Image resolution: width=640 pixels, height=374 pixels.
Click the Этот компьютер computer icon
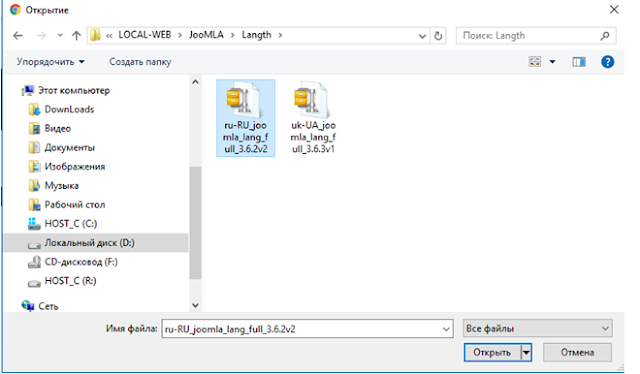tap(28, 90)
